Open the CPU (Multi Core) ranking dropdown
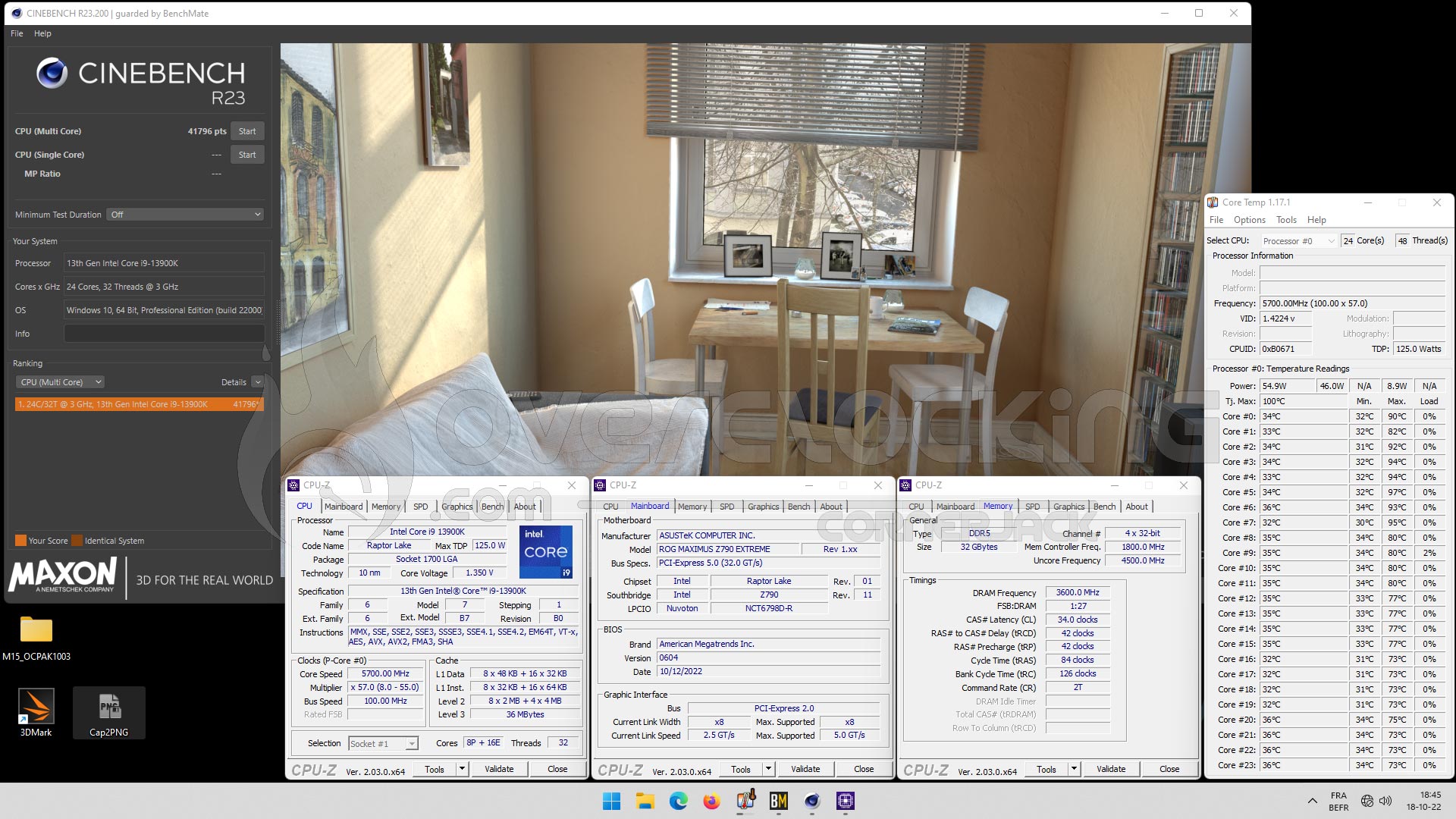The width and height of the screenshot is (1456, 819). point(60,382)
